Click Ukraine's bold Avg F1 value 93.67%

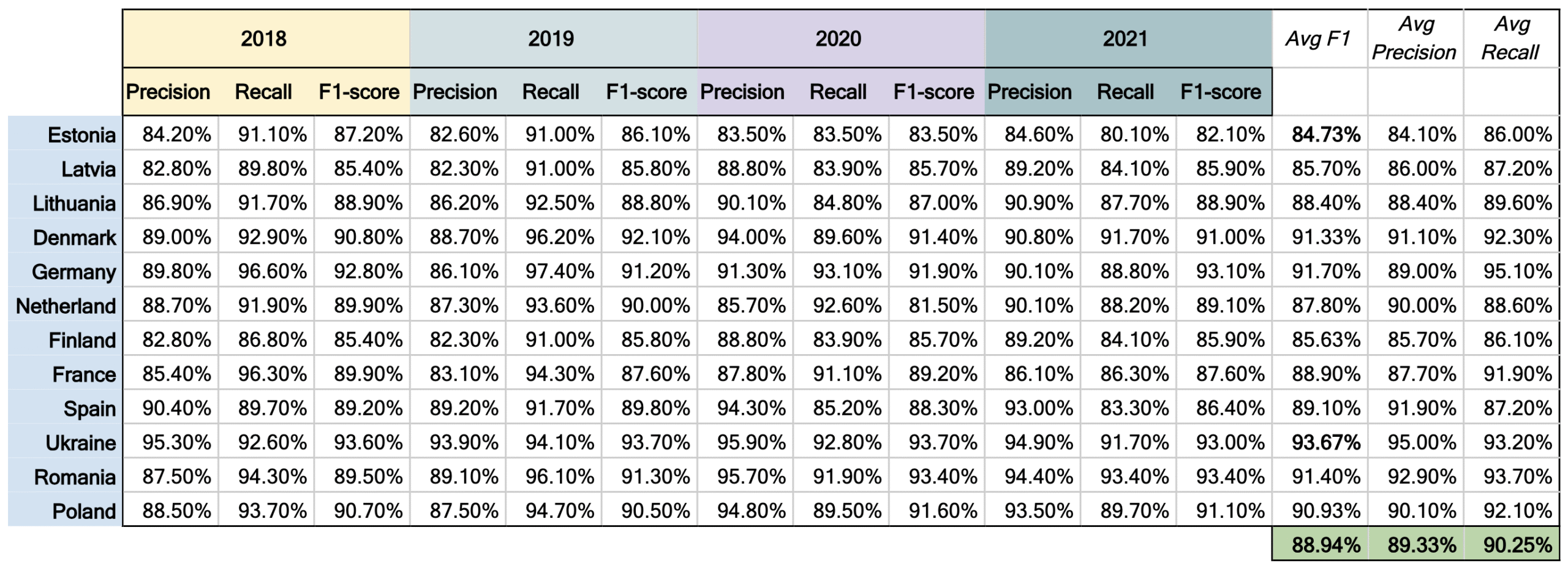click(1326, 442)
